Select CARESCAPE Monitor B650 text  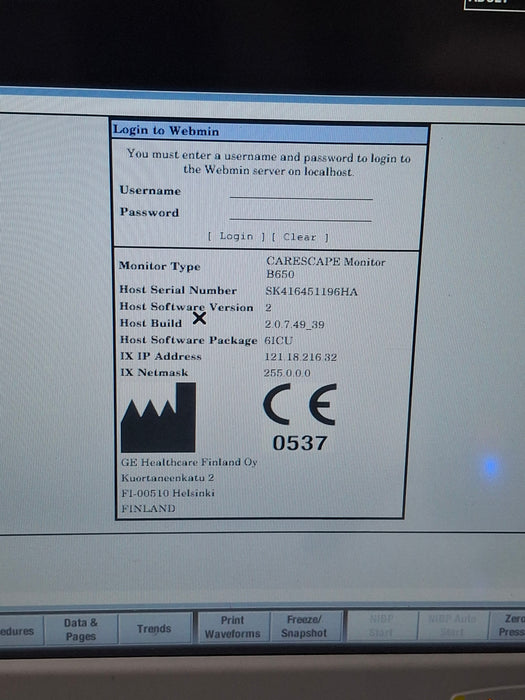(325, 267)
